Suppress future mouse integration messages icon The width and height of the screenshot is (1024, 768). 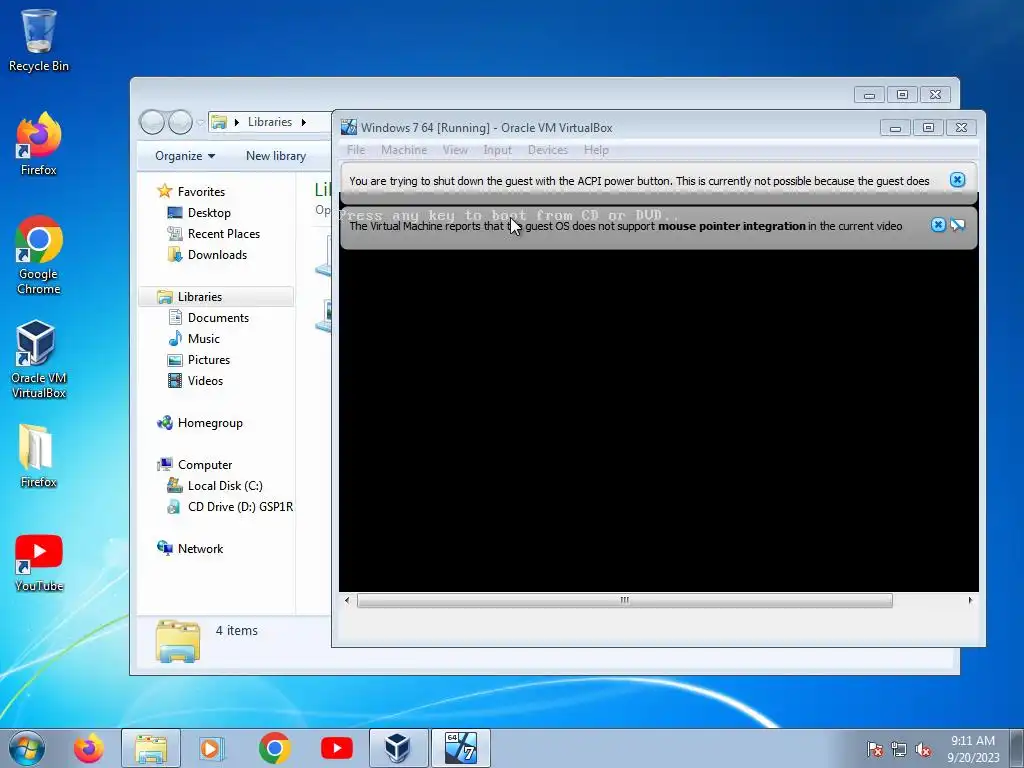(x=957, y=225)
